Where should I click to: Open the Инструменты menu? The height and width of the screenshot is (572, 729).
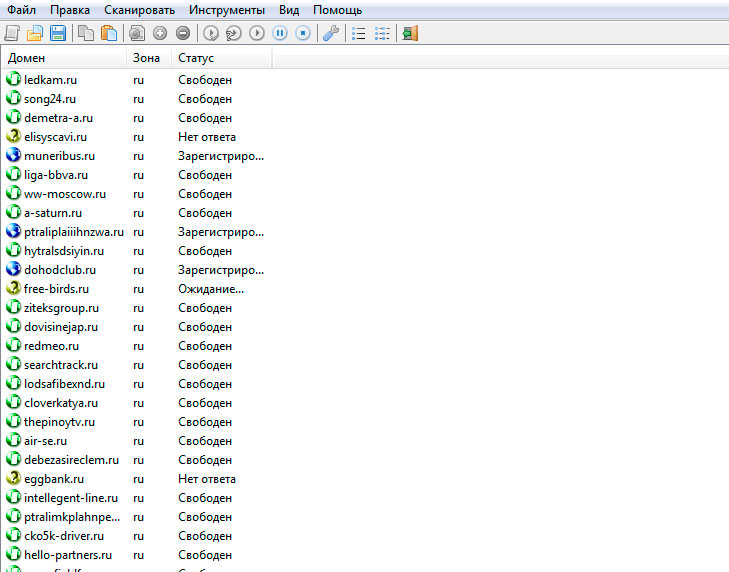[x=227, y=10]
